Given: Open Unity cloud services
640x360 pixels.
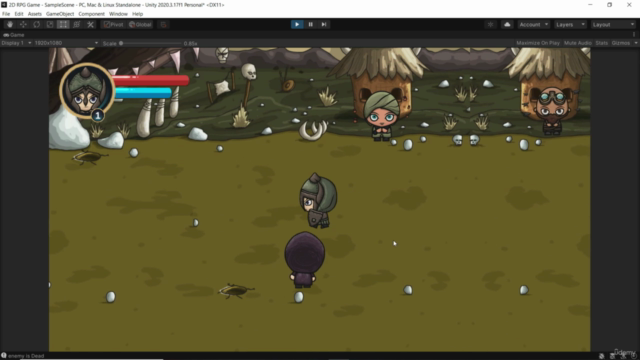Looking at the screenshot, I should click(x=507, y=24).
